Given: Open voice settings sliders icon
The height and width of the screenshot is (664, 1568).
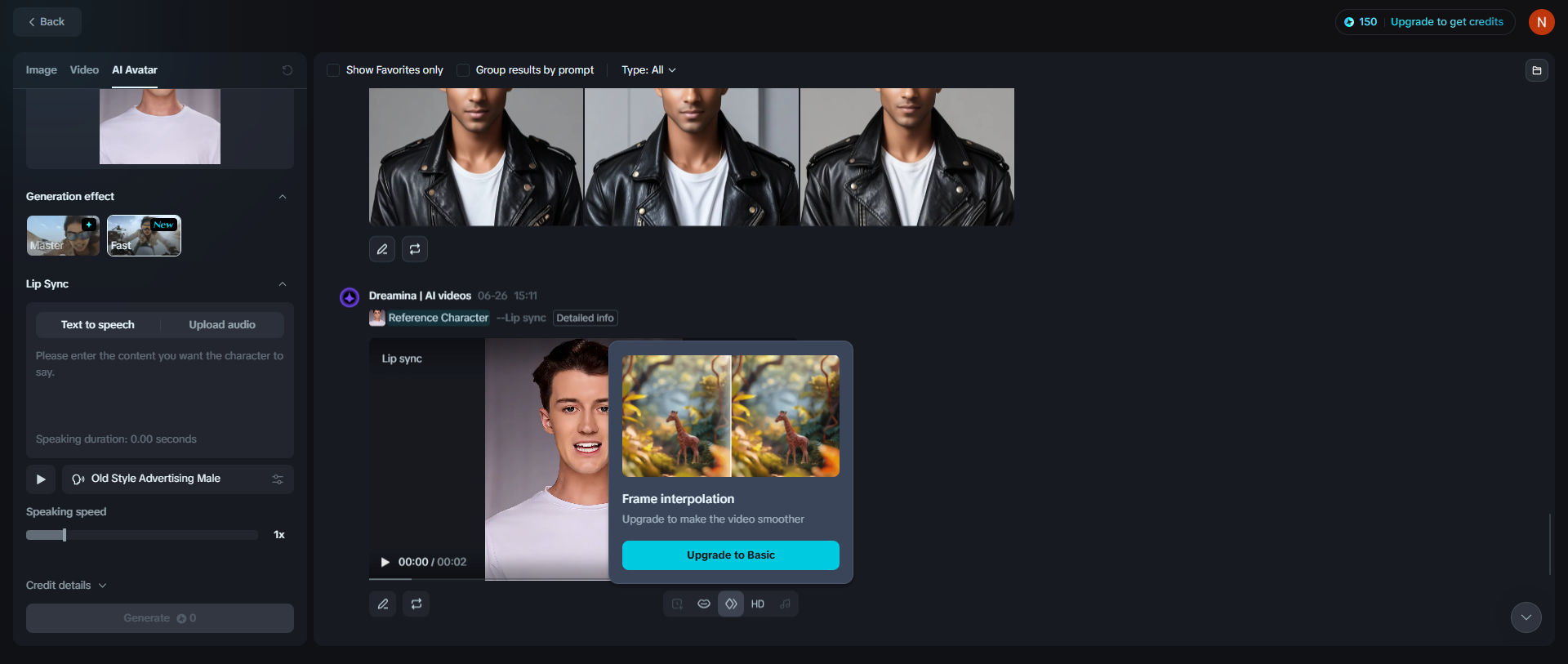Looking at the screenshot, I should pos(278,479).
